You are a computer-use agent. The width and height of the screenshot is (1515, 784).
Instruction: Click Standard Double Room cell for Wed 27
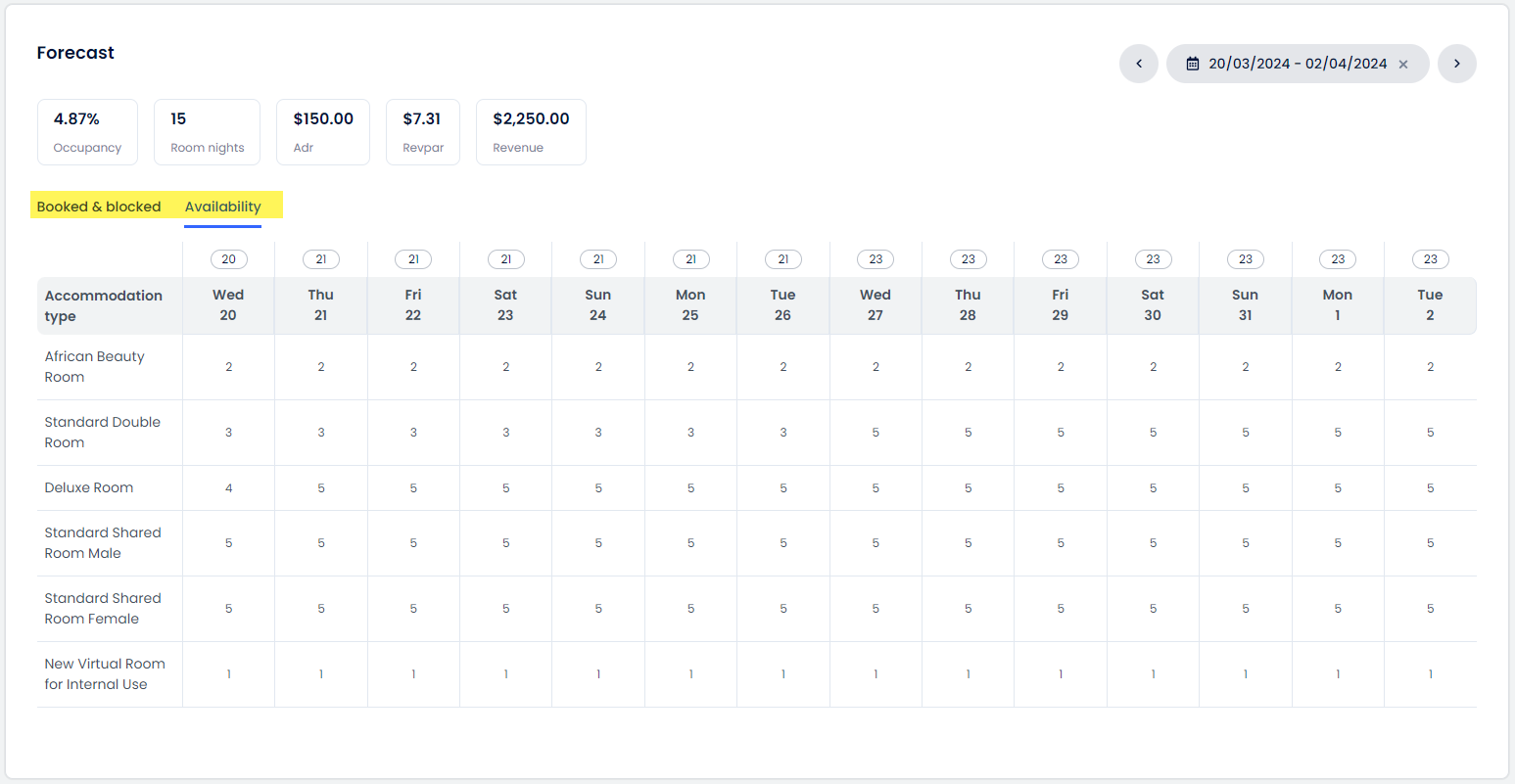[x=876, y=433]
